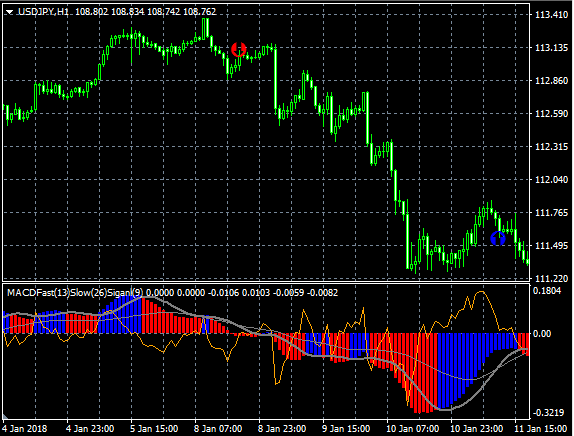Click the divider between price chart and MACD
Viewport: 574px width, 436px height.
[266, 282]
